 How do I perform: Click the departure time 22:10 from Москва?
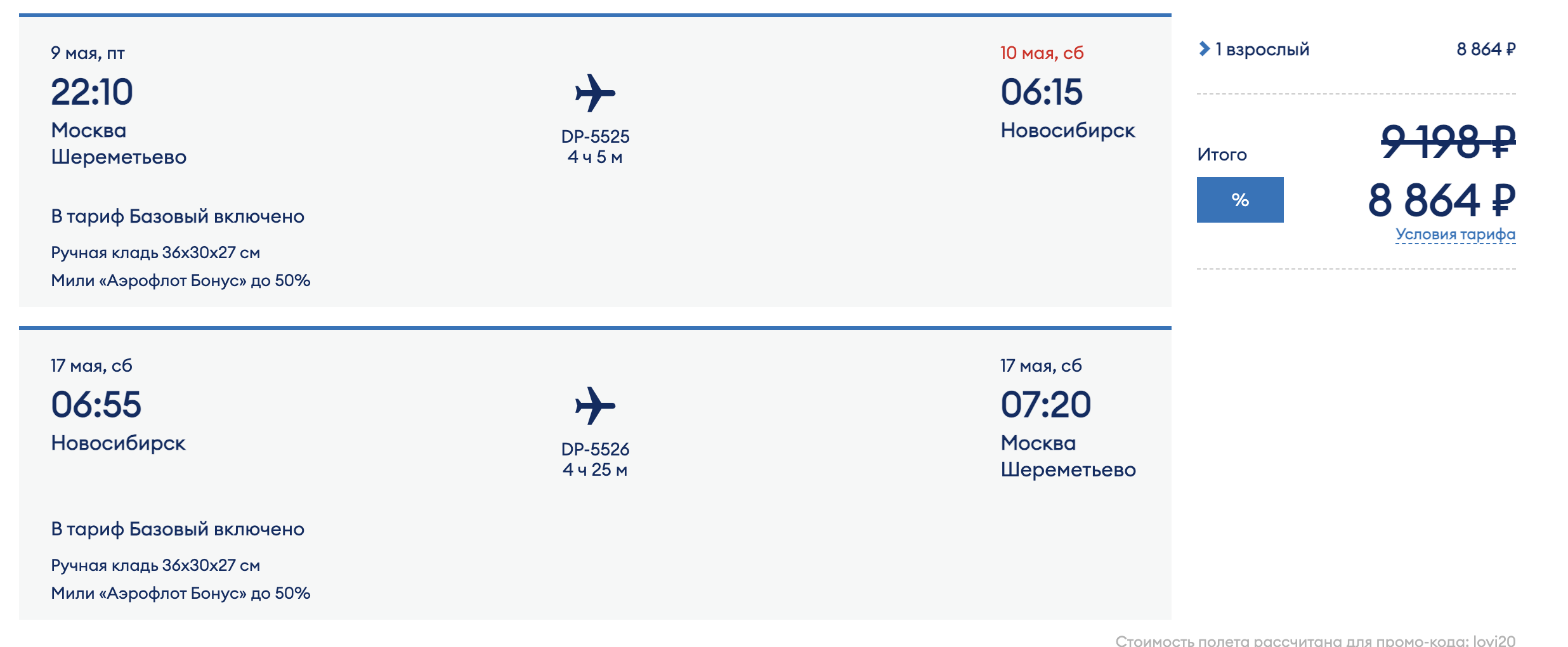point(92,92)
